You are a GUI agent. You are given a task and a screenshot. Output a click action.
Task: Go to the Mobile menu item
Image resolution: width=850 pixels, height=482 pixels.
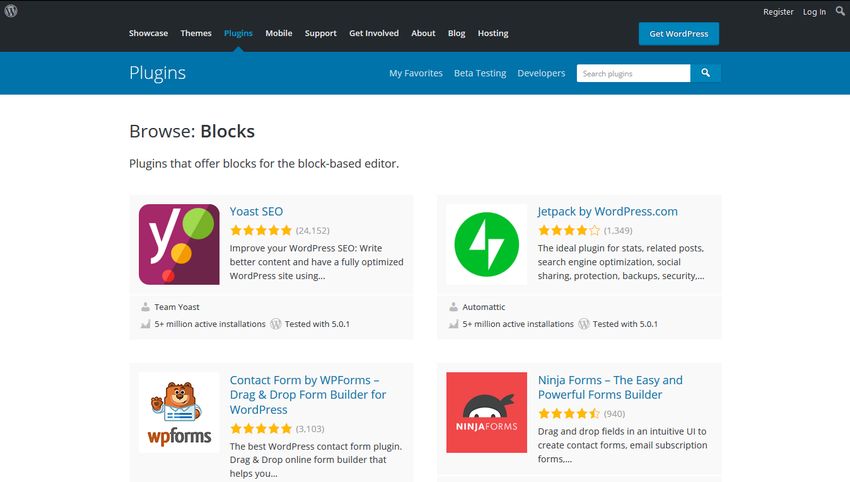(279, 33)
